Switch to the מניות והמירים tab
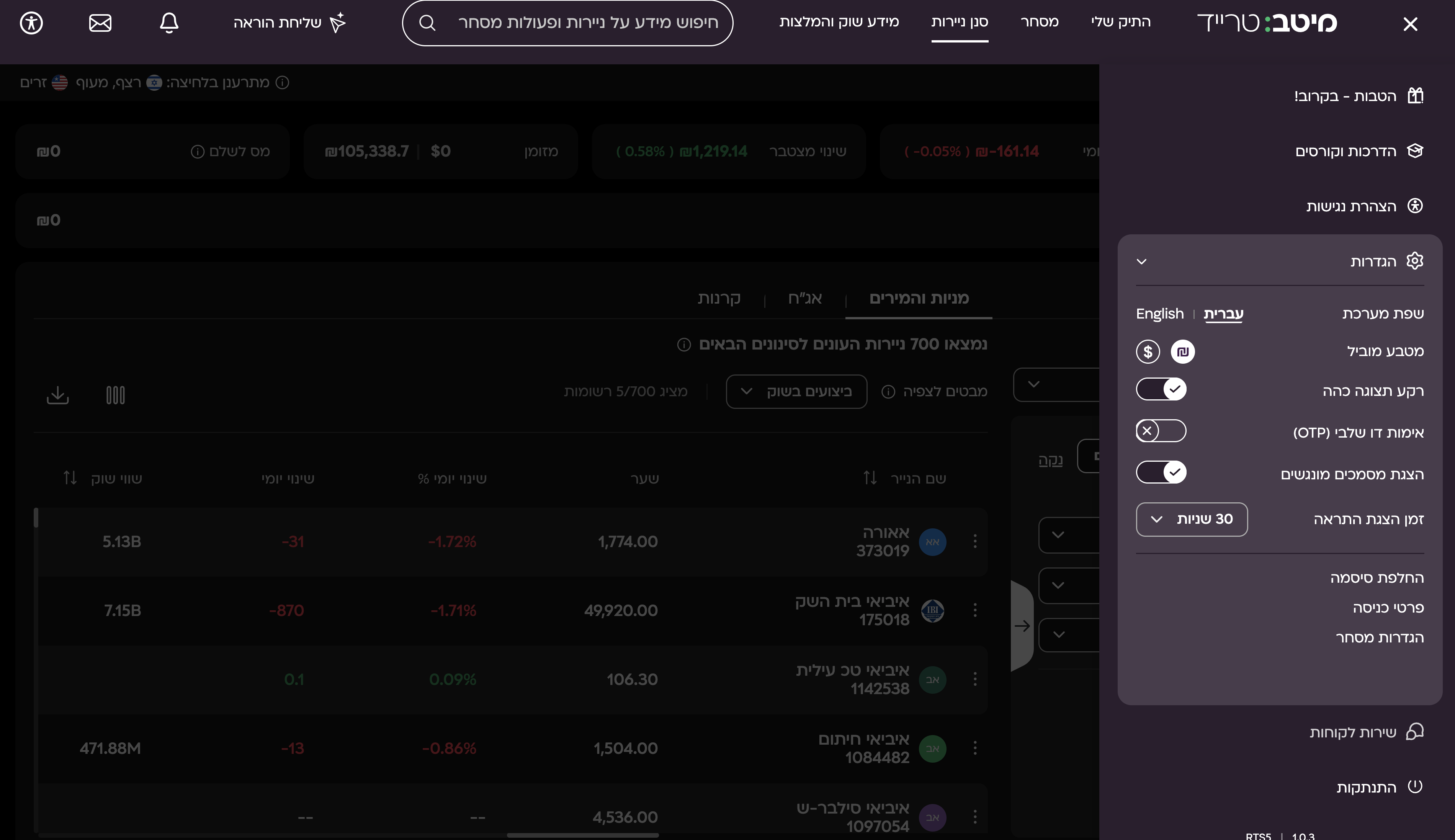This screenshot has width=1455, height=840. [x=919, y=298]
